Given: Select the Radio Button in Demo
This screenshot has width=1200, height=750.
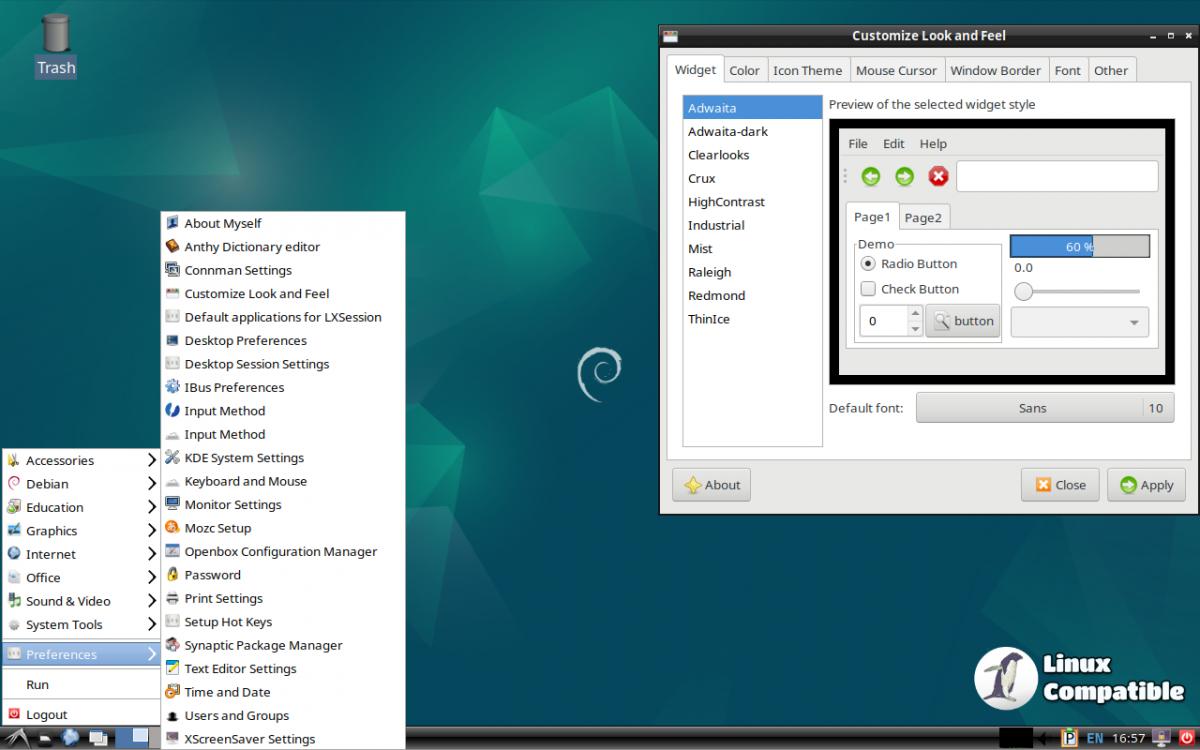Looking at the screenshot, I should [868, 264].
